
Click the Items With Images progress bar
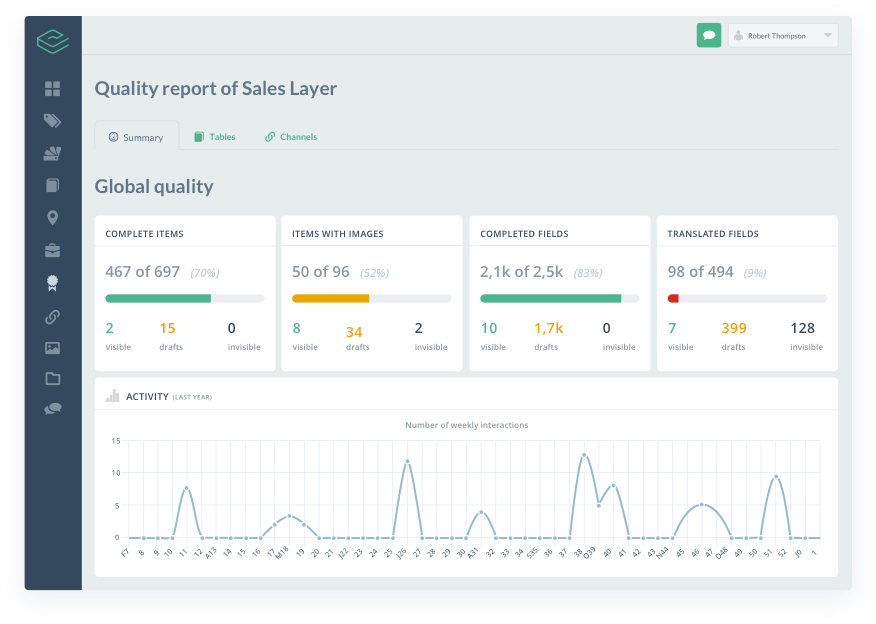click(372, 298)
